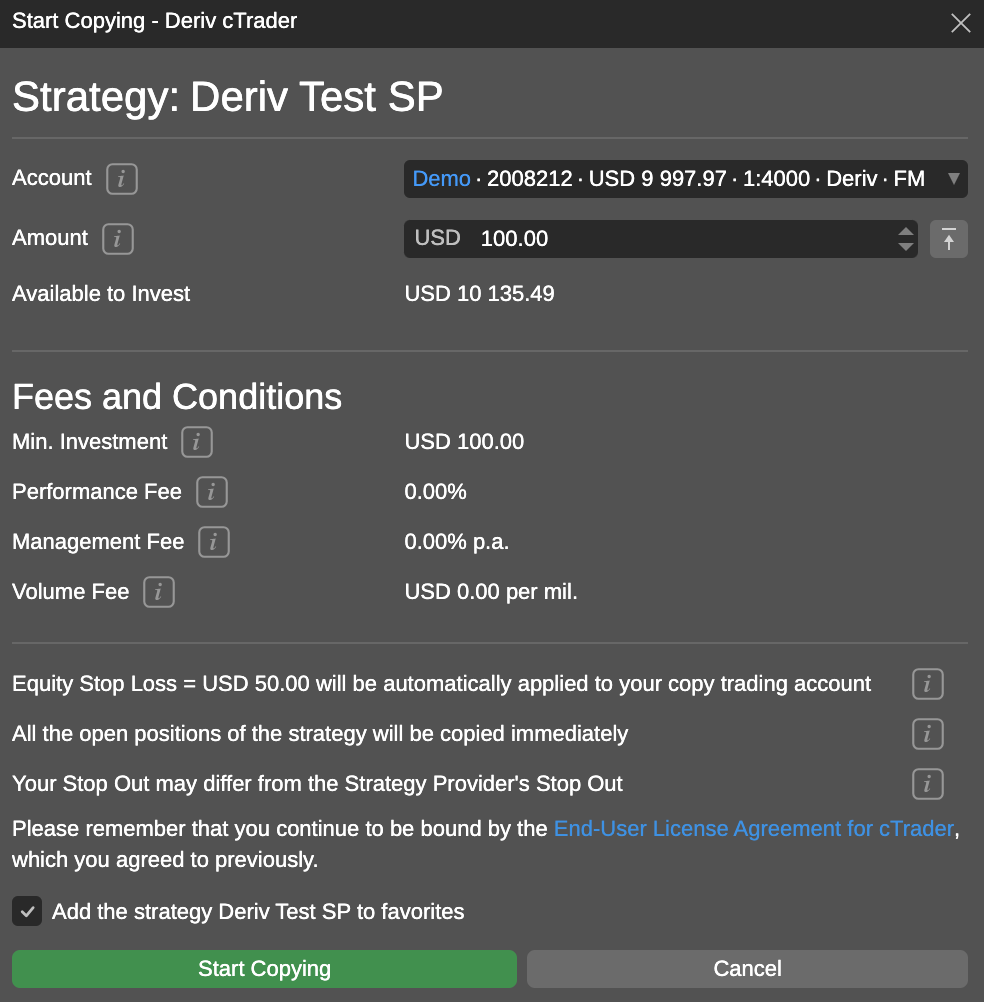Click the maximum amount arrow icon
This screenshot has width=984, height=1002.
pos(948,238)
